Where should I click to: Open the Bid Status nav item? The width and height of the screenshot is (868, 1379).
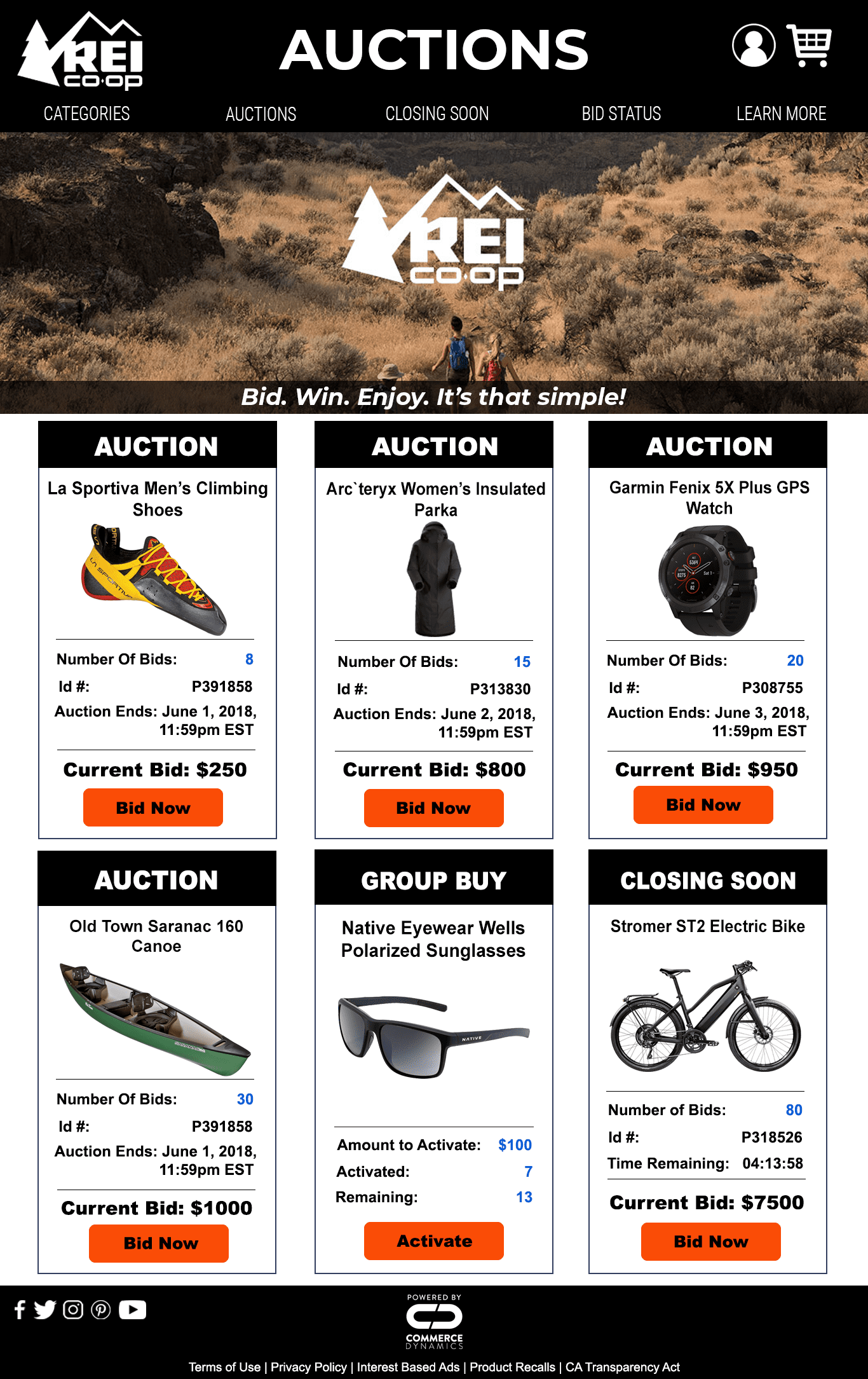click(621, 114)
